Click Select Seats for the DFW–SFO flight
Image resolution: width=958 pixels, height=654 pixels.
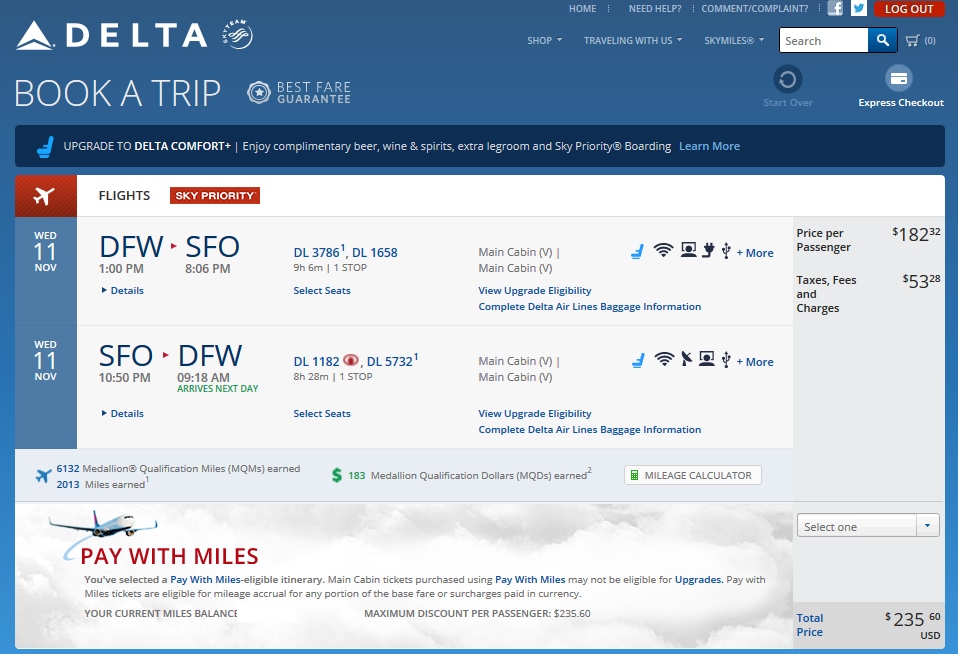pyautogui.click(x=322, y=290)
